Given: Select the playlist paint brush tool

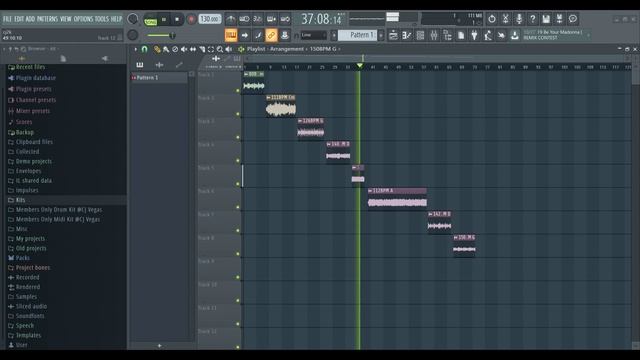Looking at the screenshot, I should [x=166, y=49].
